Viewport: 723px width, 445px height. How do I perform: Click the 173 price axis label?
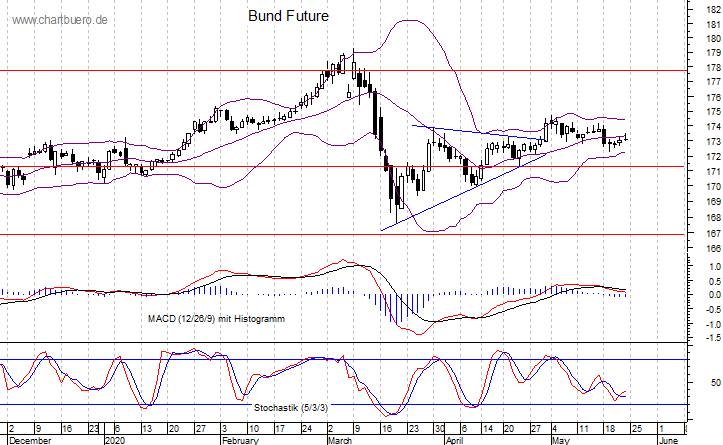(x=713, y=142)
